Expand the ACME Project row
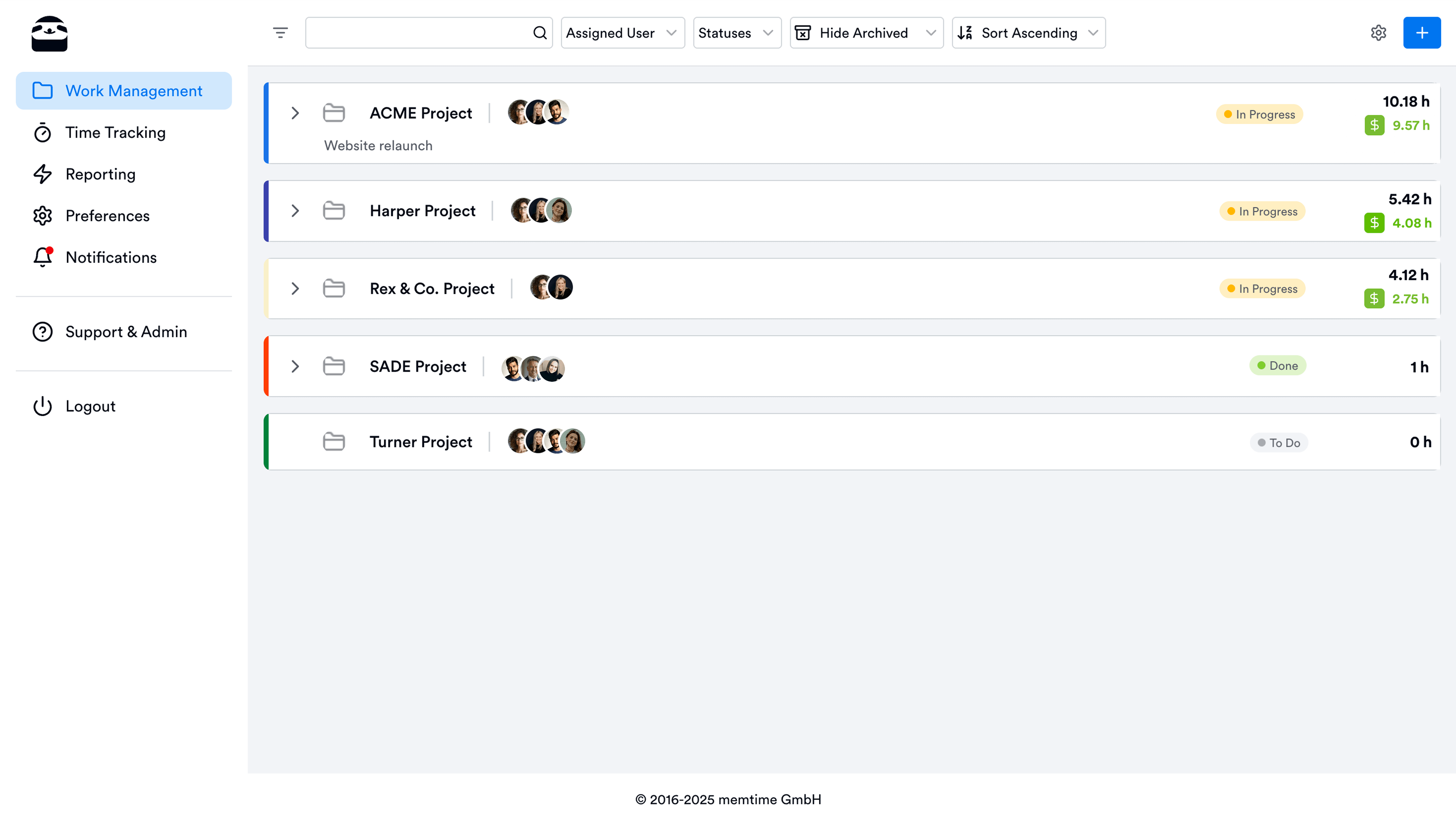1456x825 pixels. click(x=295, y=113)
